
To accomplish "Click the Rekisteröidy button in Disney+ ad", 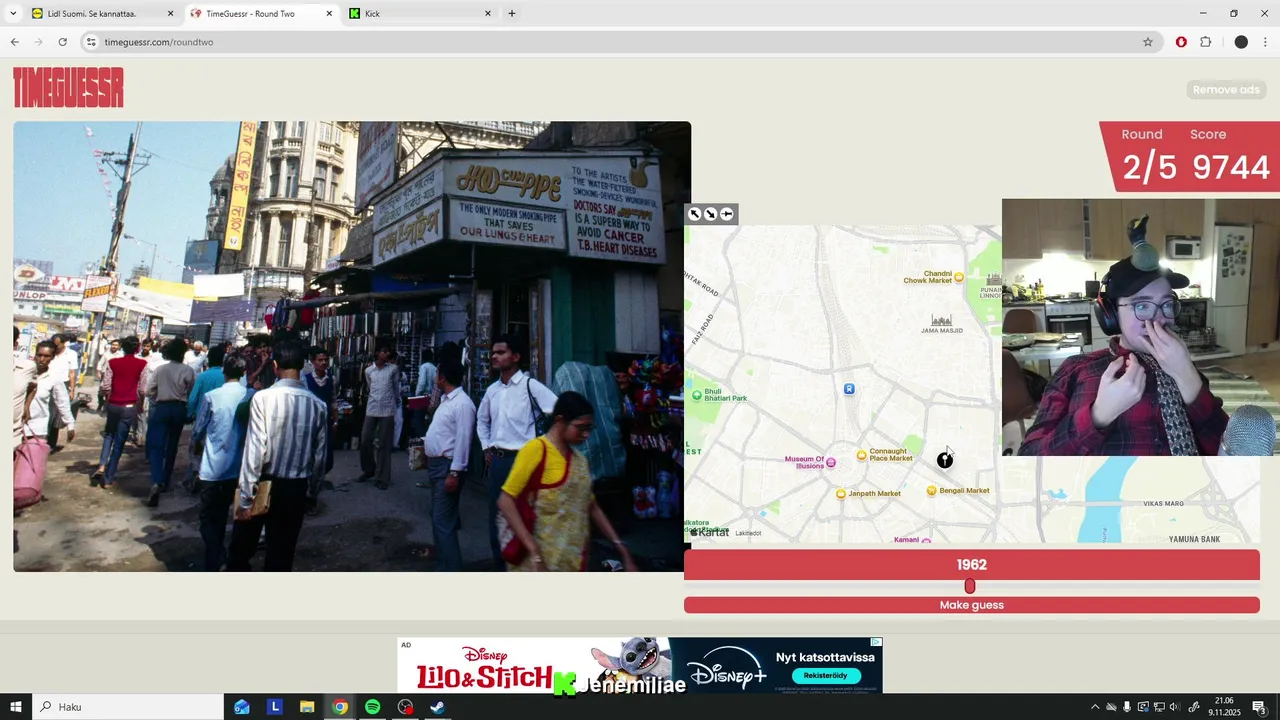I will (x=825, y=675).
